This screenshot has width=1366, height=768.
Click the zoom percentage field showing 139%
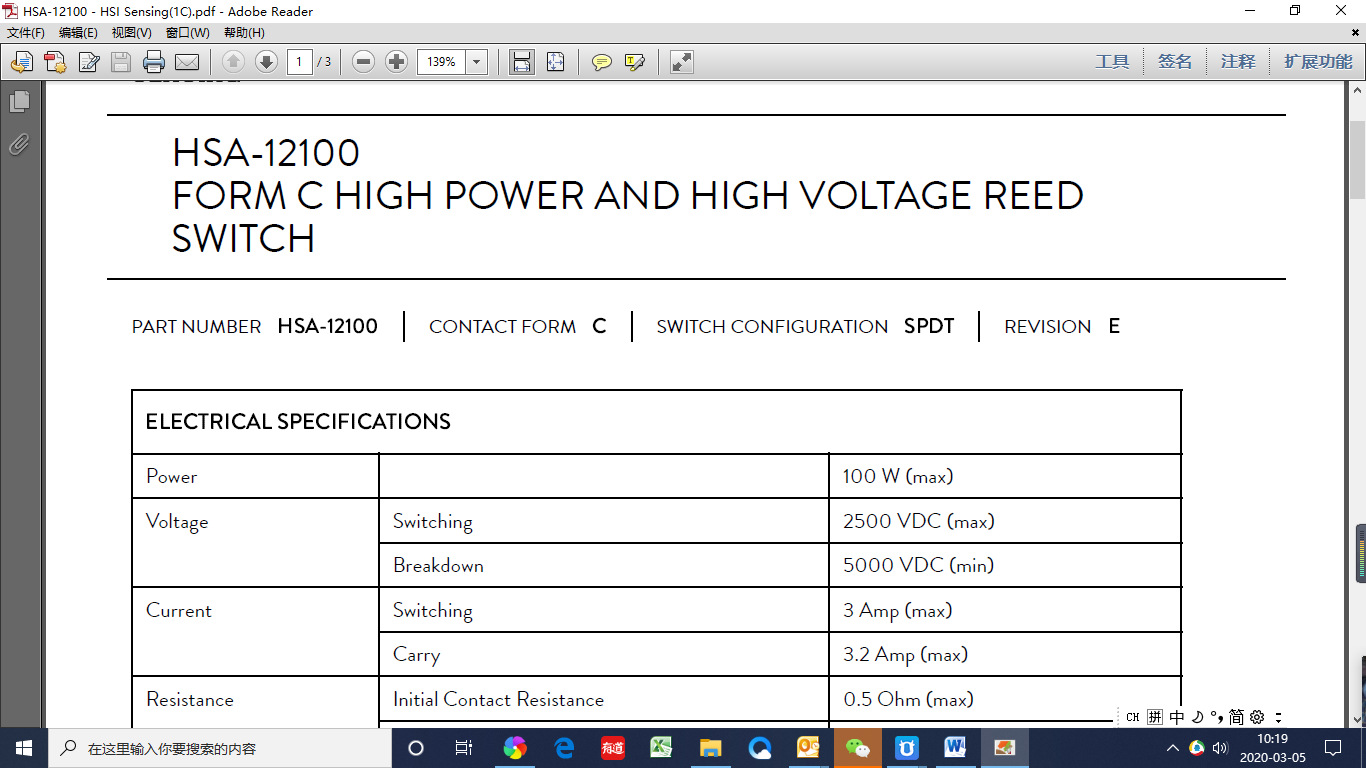pos(442,62)
